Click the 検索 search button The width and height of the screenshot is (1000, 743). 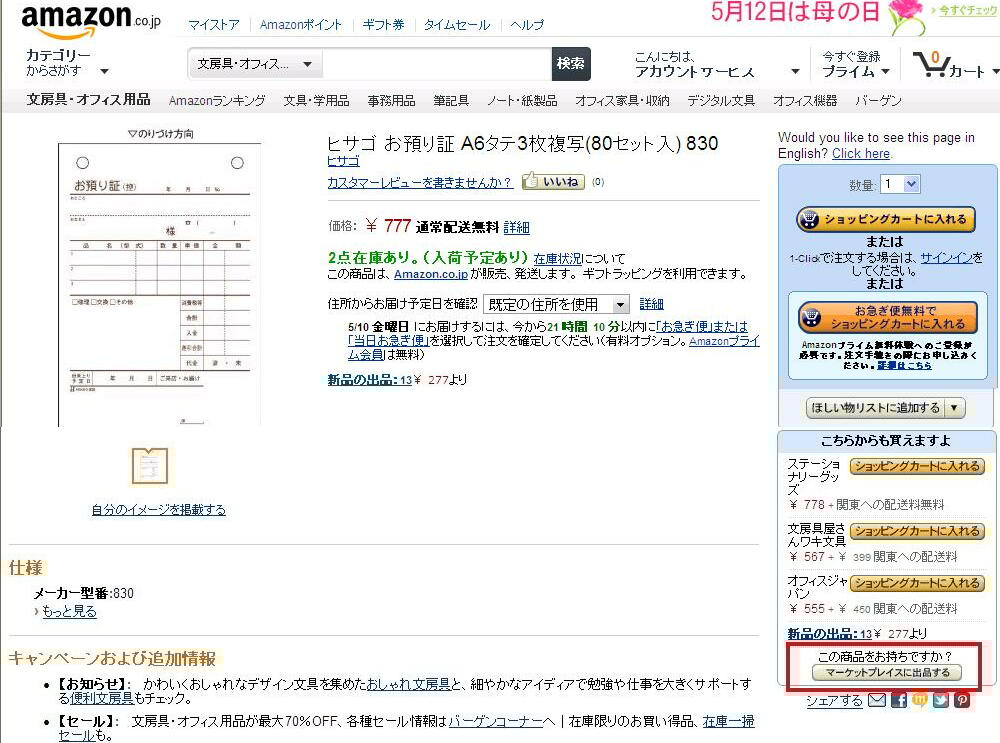[571, 64]
